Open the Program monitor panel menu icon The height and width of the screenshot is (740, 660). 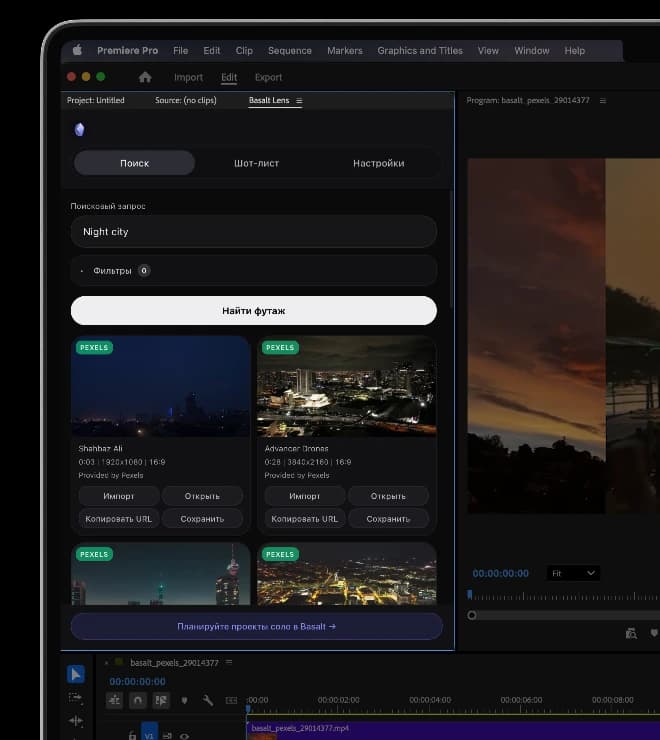click(x=602, y=101)
